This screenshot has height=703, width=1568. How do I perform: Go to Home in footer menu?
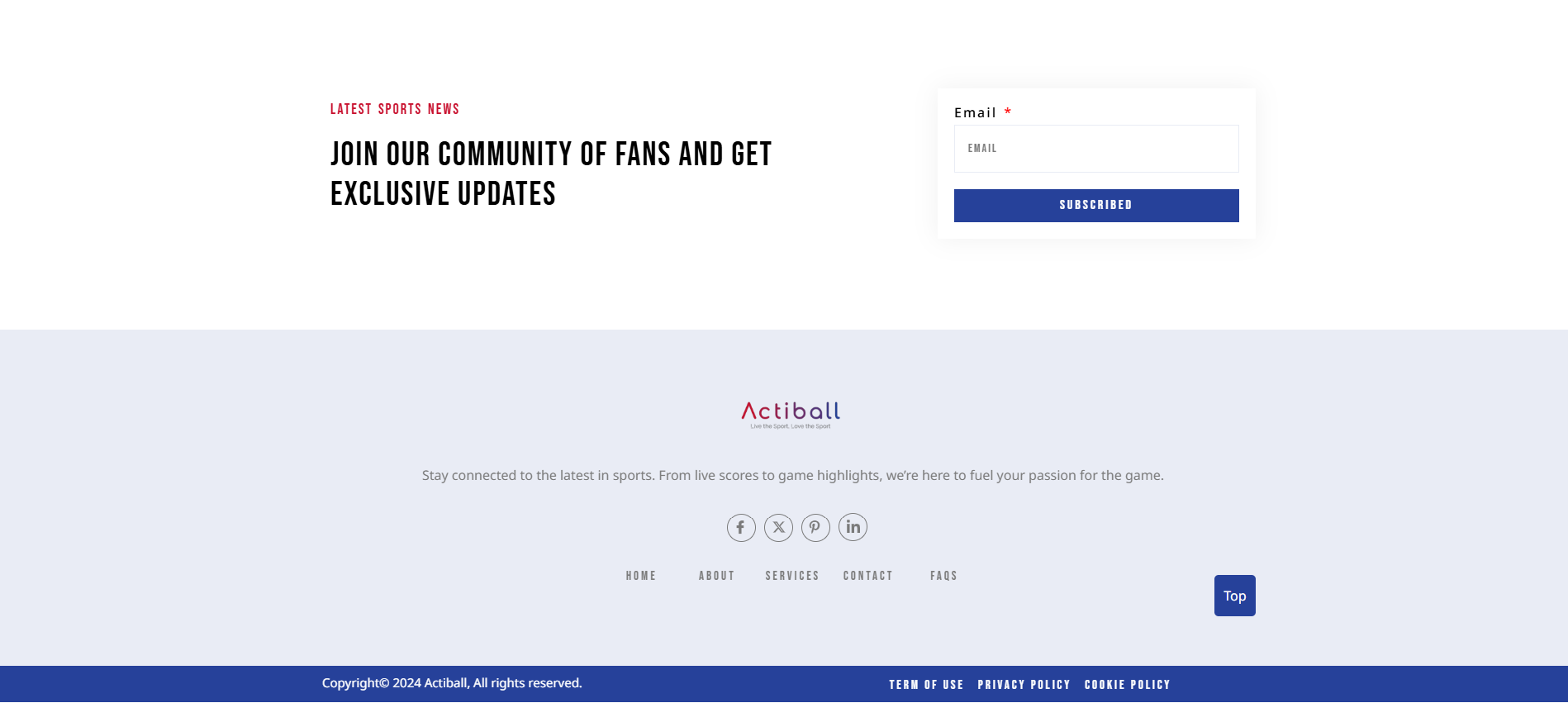coord(641,576)
